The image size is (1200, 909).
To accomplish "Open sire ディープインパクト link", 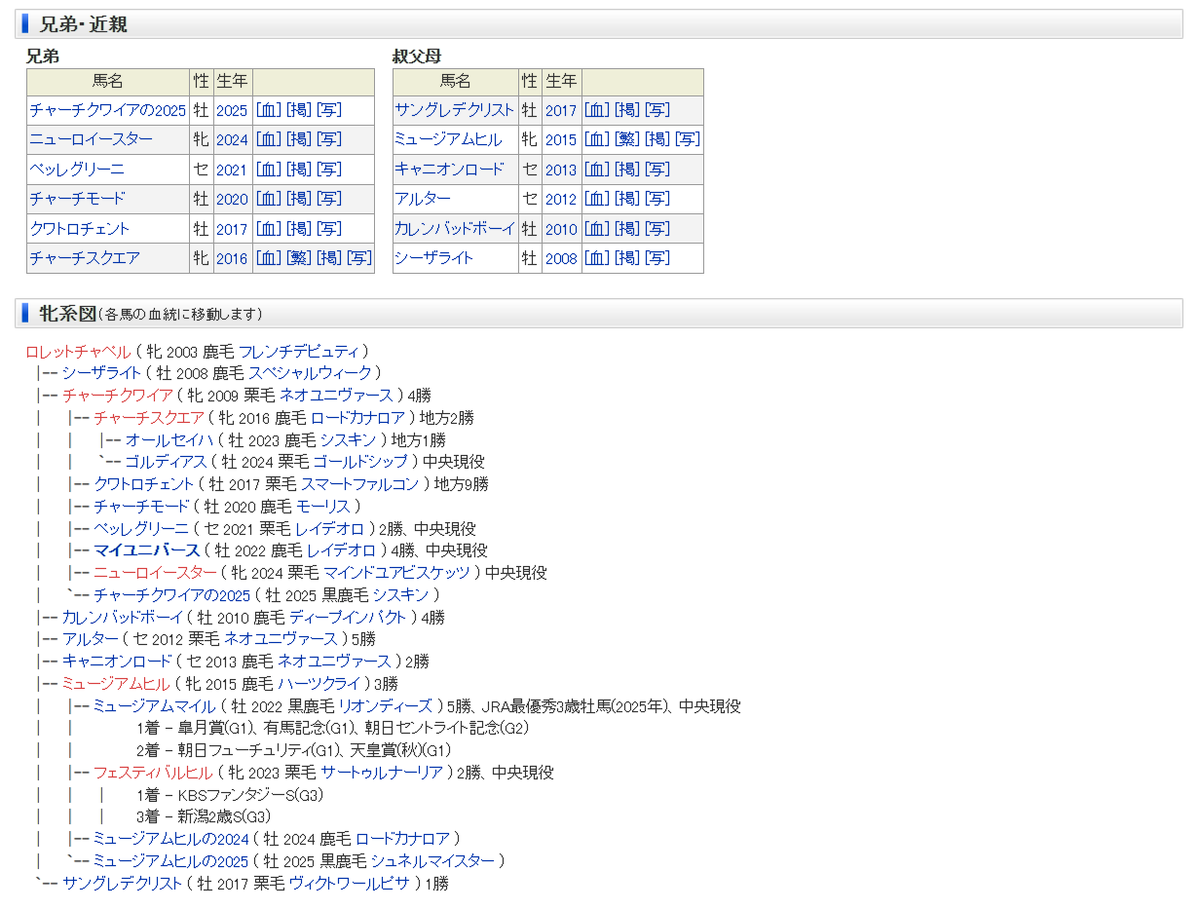I will pos(349,617).
